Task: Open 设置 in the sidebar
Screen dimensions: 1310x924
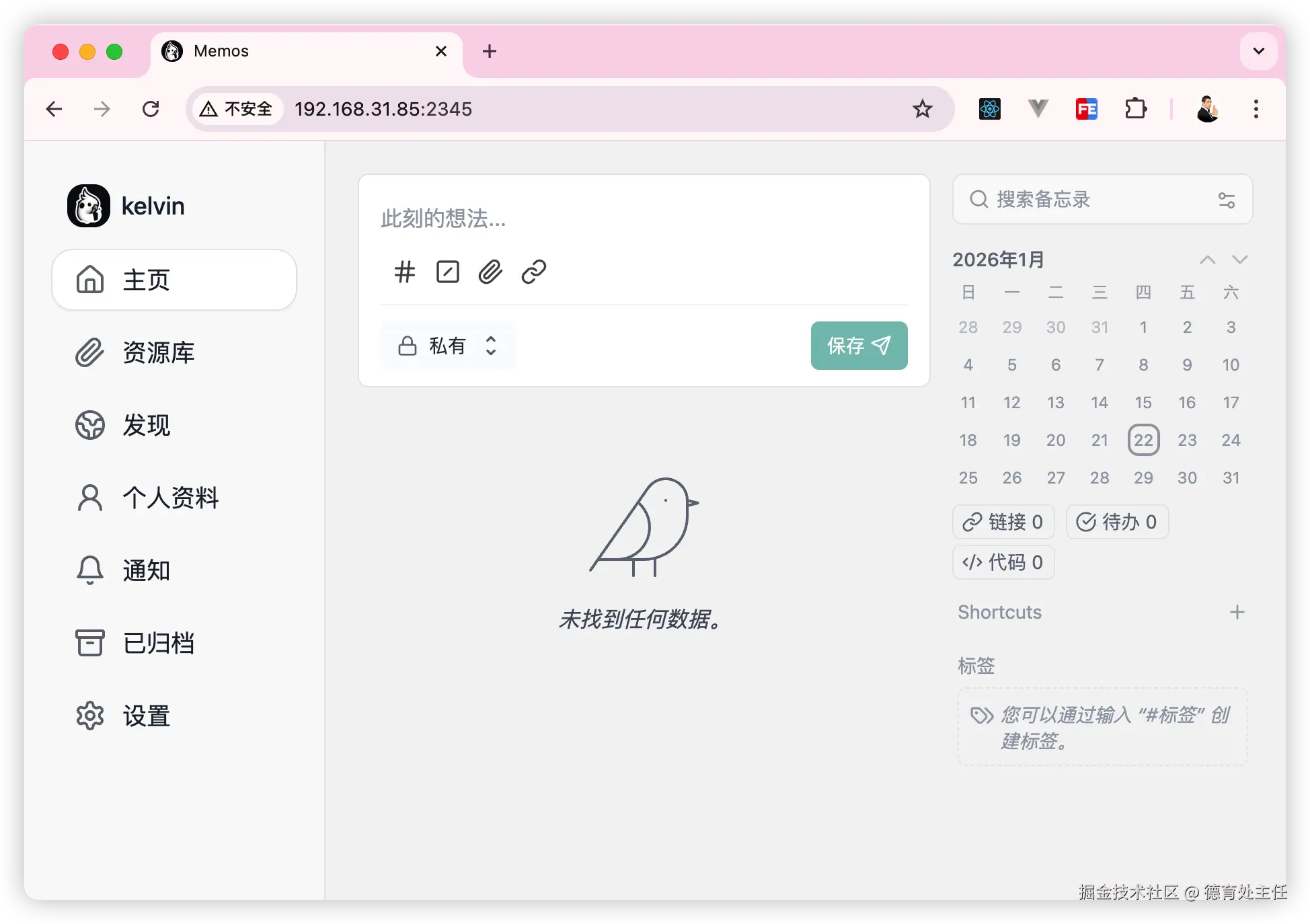Action: click(x=146, y=716)
